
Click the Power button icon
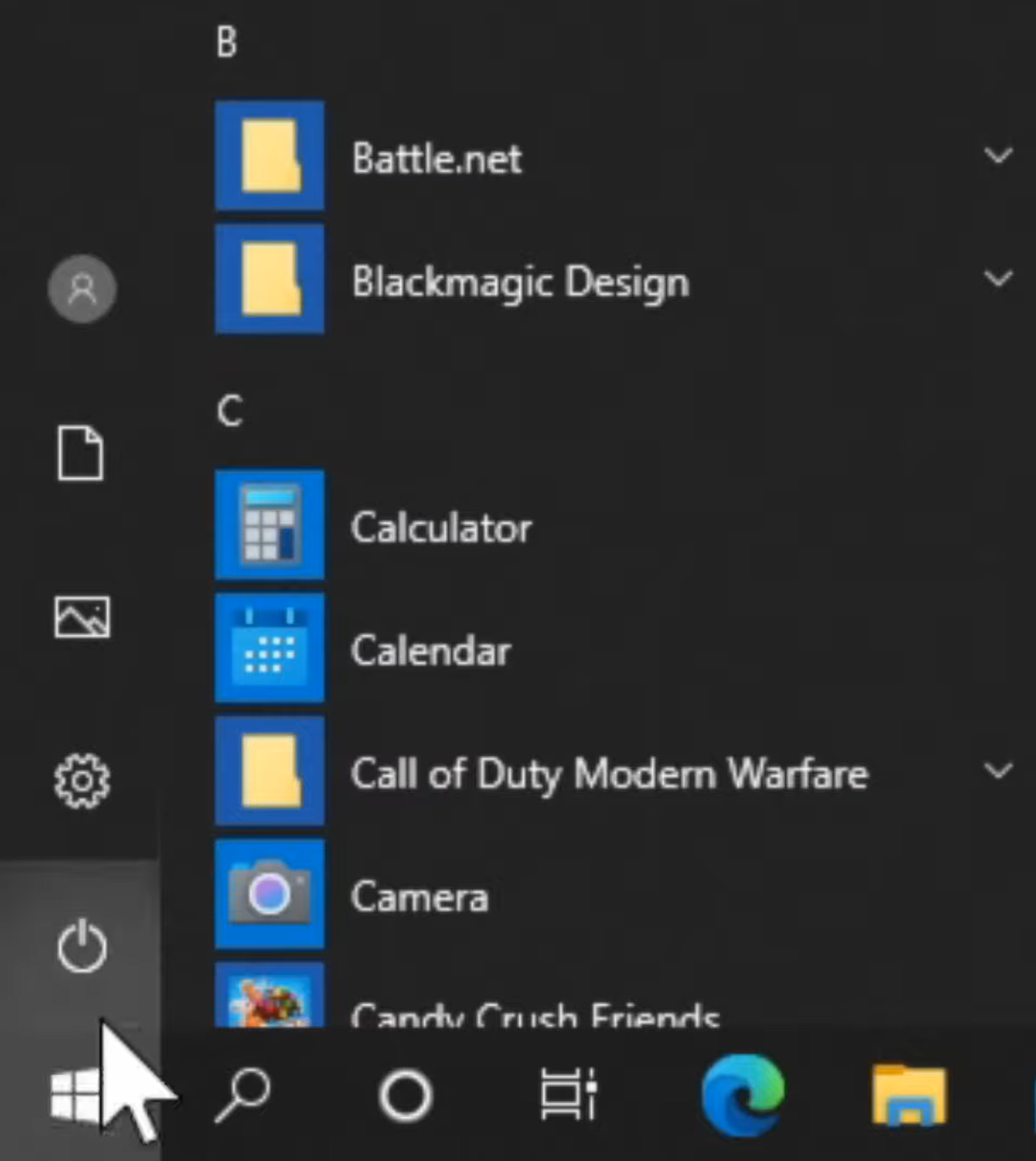click(82, 946)
